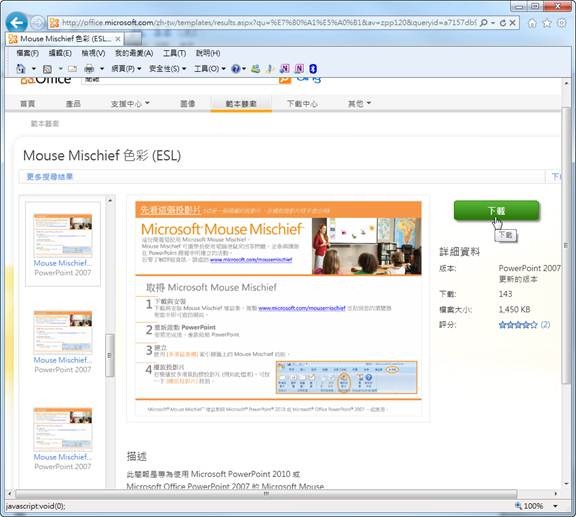The image size is (576, 517).
Task: Click the search magnifier in address bar
Action: coord(483,23)
